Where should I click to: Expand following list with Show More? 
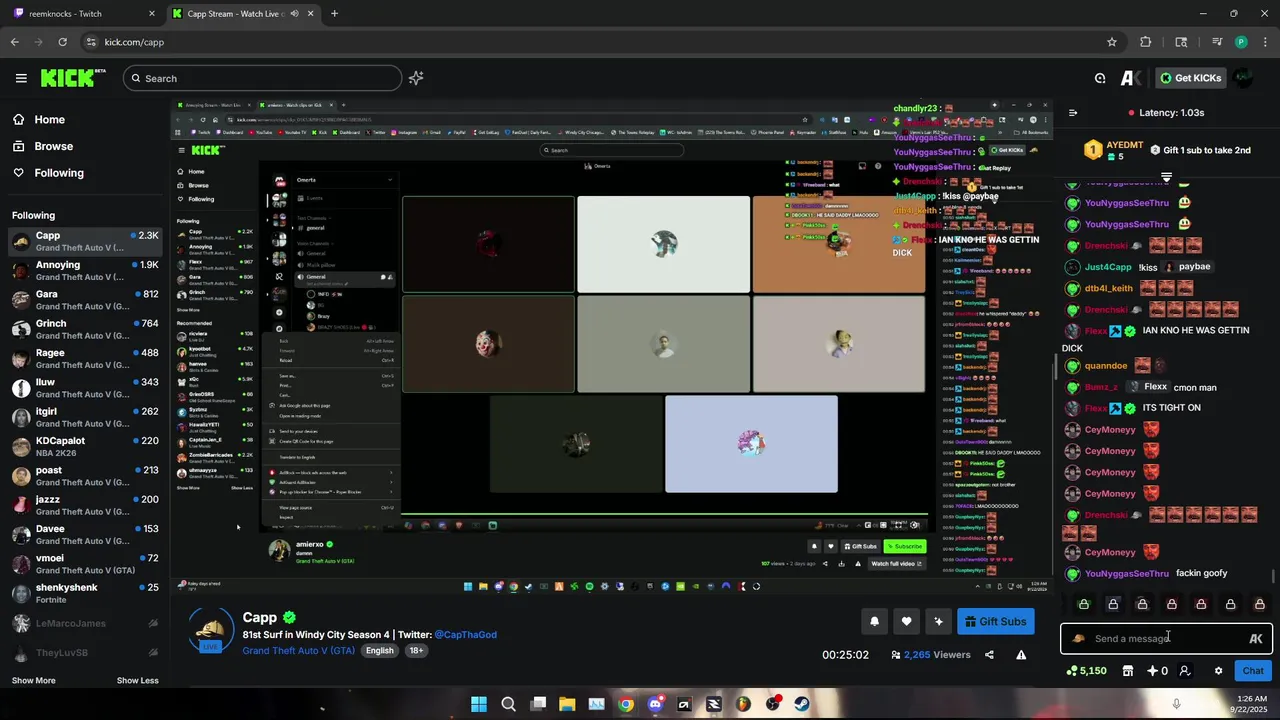click(x=34, y=681)
